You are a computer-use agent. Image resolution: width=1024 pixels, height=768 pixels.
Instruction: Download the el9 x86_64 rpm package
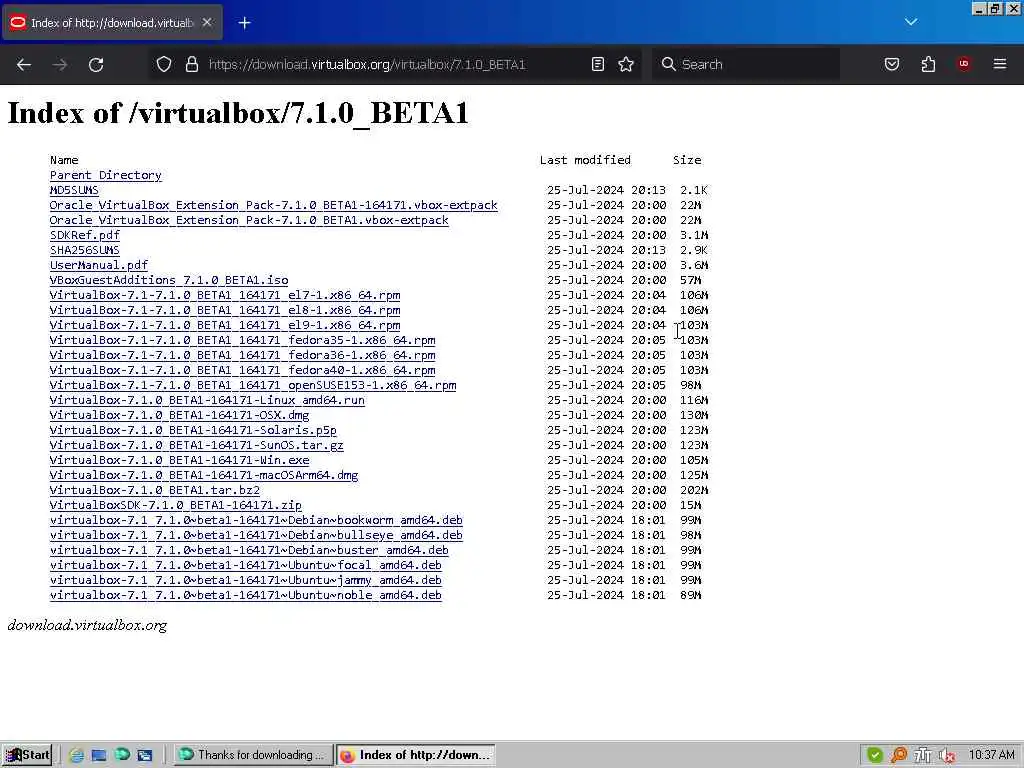(225, 325)
